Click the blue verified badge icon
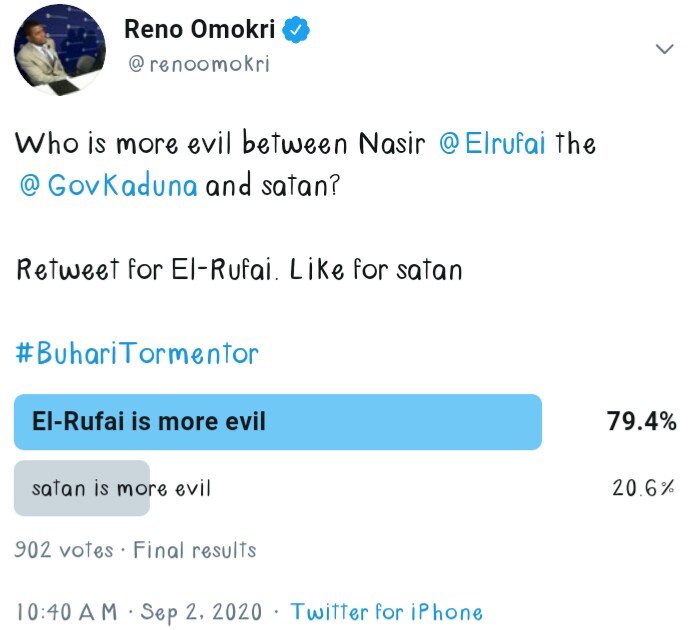Viewport: 688px width, 630px height. [x=297, y=31]
